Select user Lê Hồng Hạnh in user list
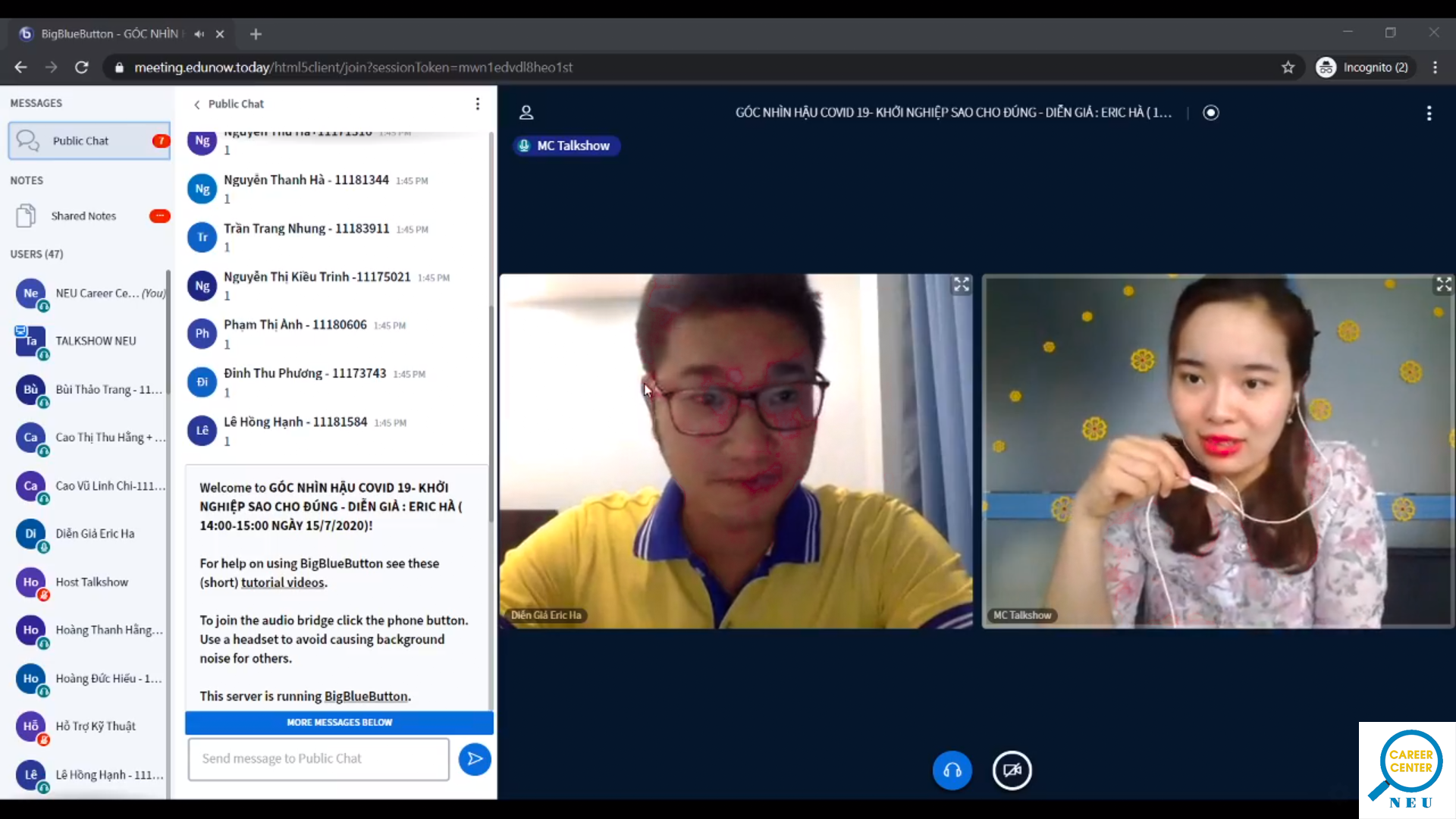 pos(89,775)
